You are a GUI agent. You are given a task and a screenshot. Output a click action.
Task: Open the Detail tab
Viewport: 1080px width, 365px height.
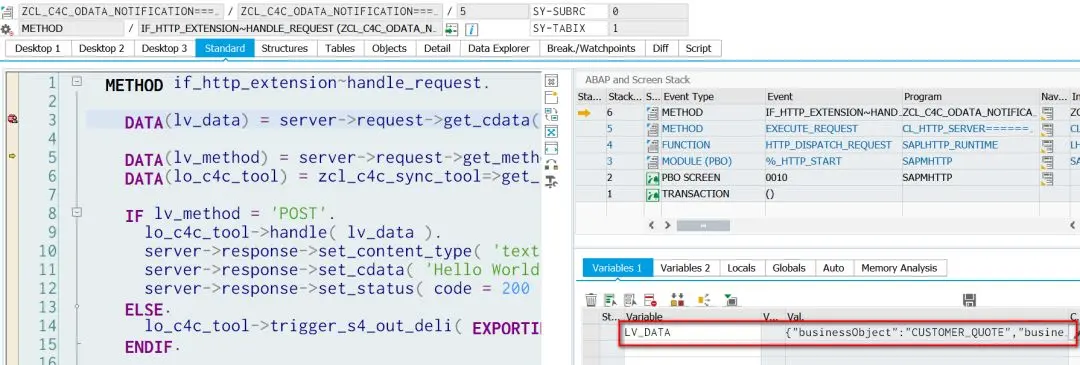click(437, 48)
